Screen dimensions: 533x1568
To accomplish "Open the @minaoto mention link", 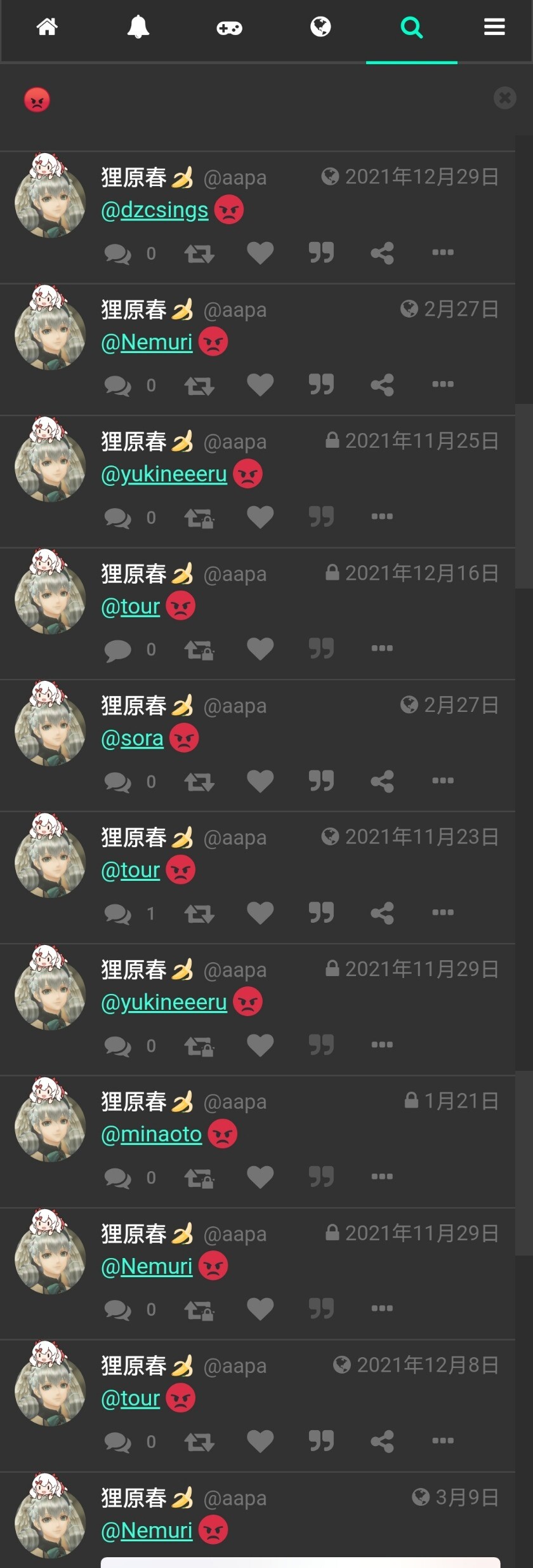I will tap(152, 1134).
